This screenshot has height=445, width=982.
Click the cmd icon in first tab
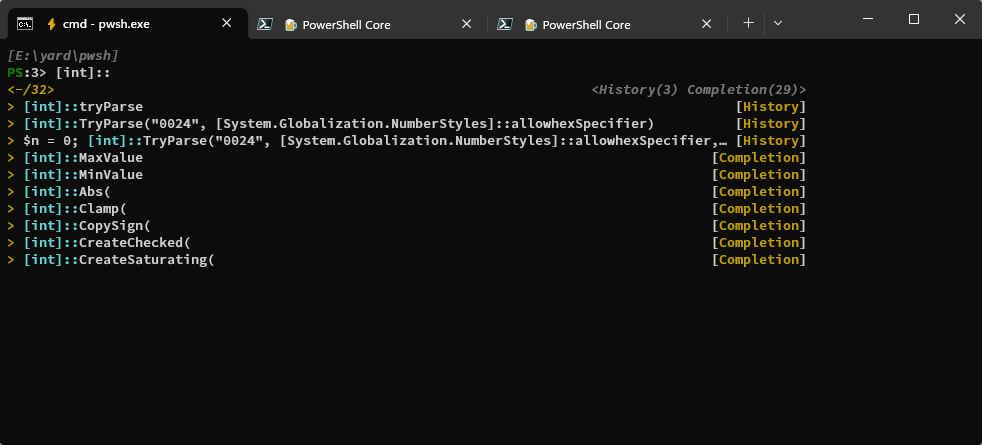coord(25,24)
